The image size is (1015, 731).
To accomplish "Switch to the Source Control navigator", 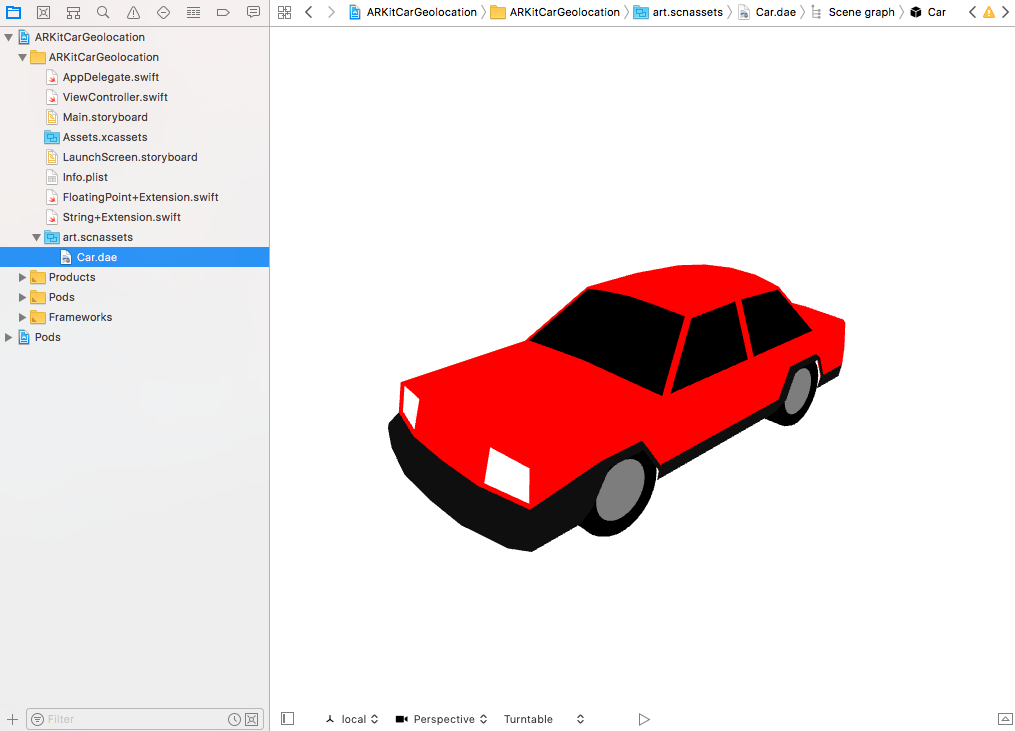I will (43, 12).
